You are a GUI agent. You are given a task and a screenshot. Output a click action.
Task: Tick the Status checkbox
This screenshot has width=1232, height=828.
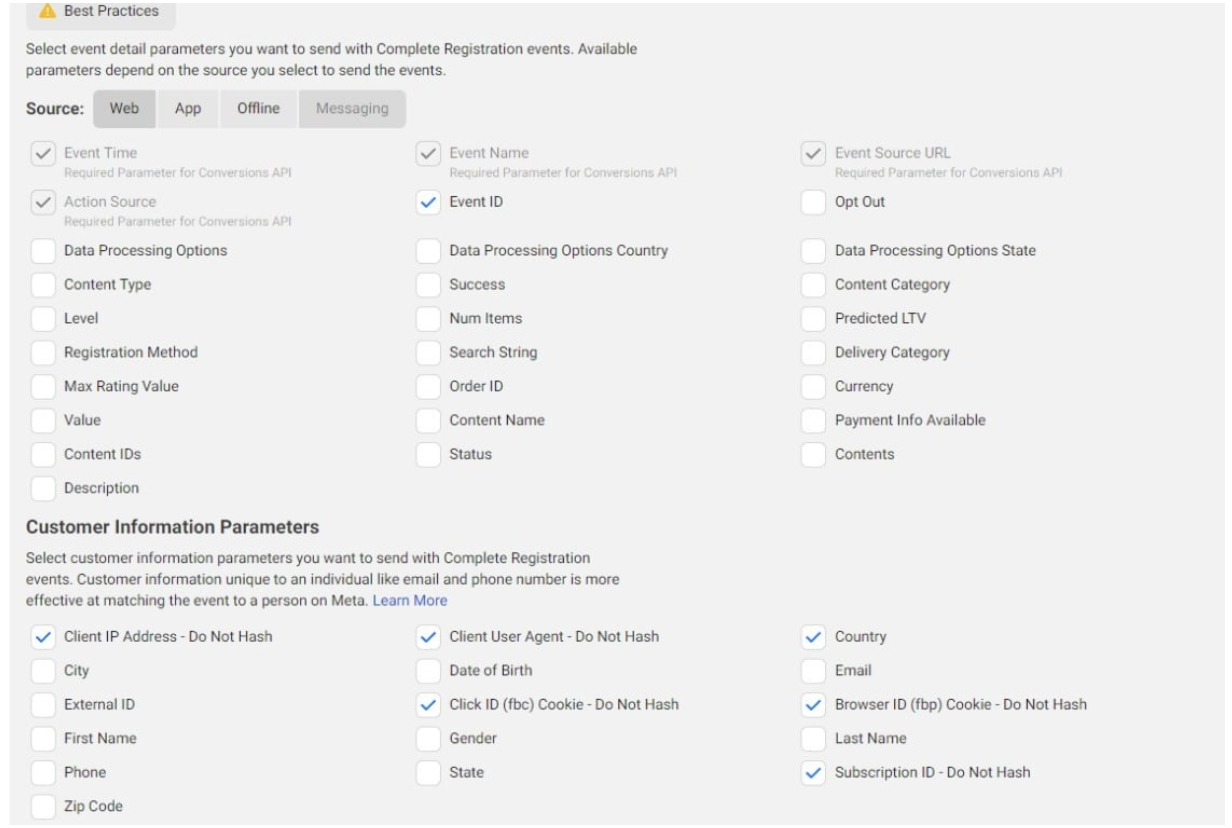[x=428, y=455]
